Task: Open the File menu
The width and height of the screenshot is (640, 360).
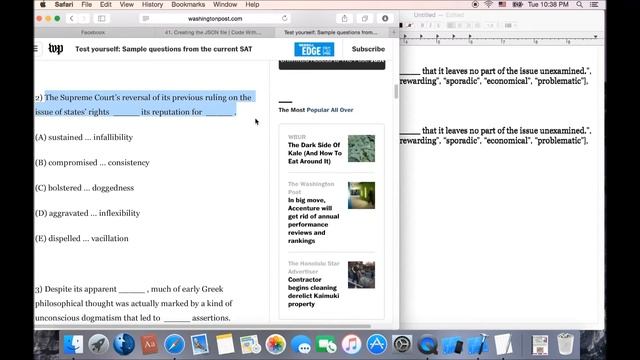Action: point(87,4)
